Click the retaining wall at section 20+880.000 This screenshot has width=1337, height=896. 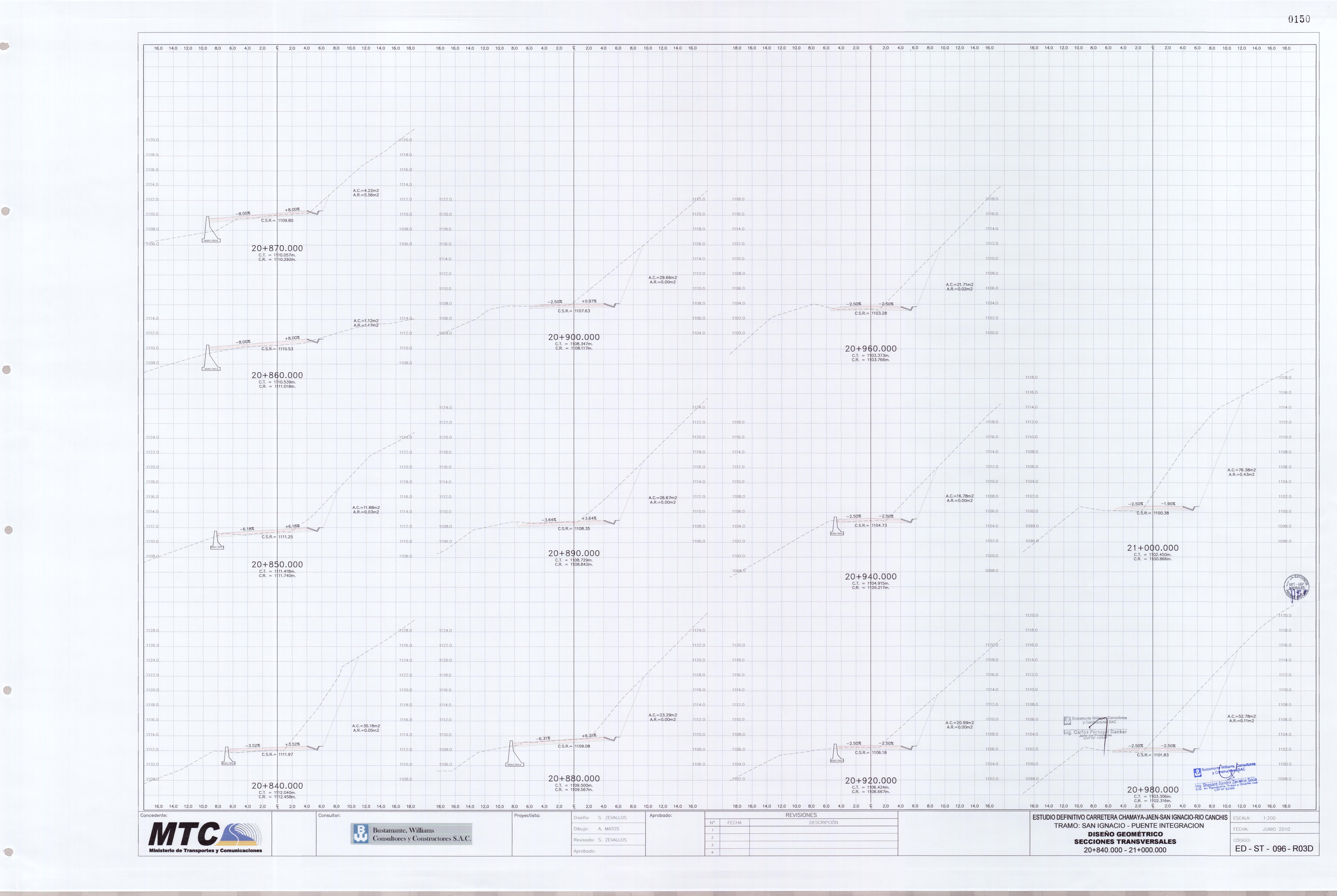click(x=514, y=754)
